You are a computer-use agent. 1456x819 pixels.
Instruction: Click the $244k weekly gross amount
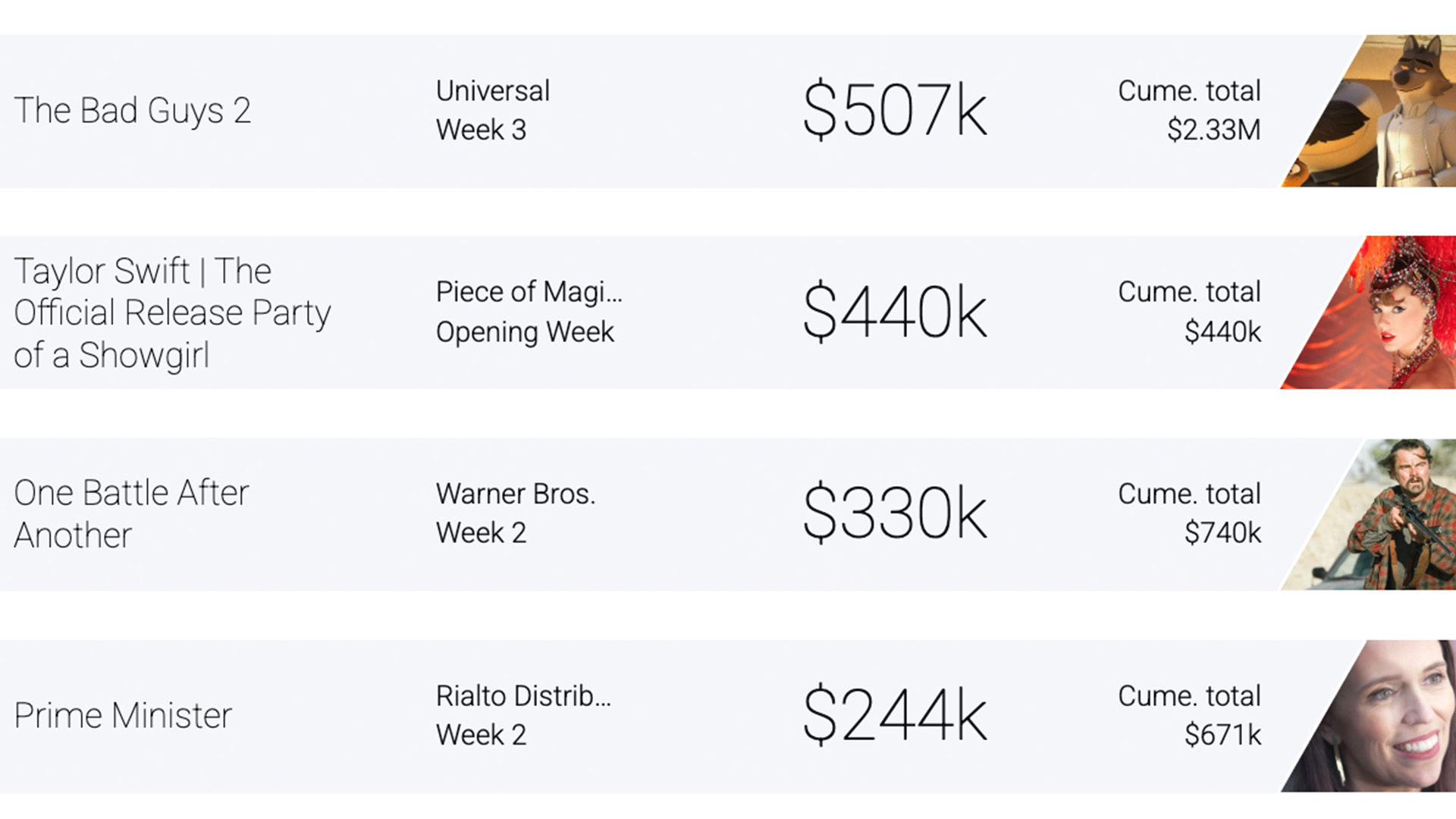895,716
